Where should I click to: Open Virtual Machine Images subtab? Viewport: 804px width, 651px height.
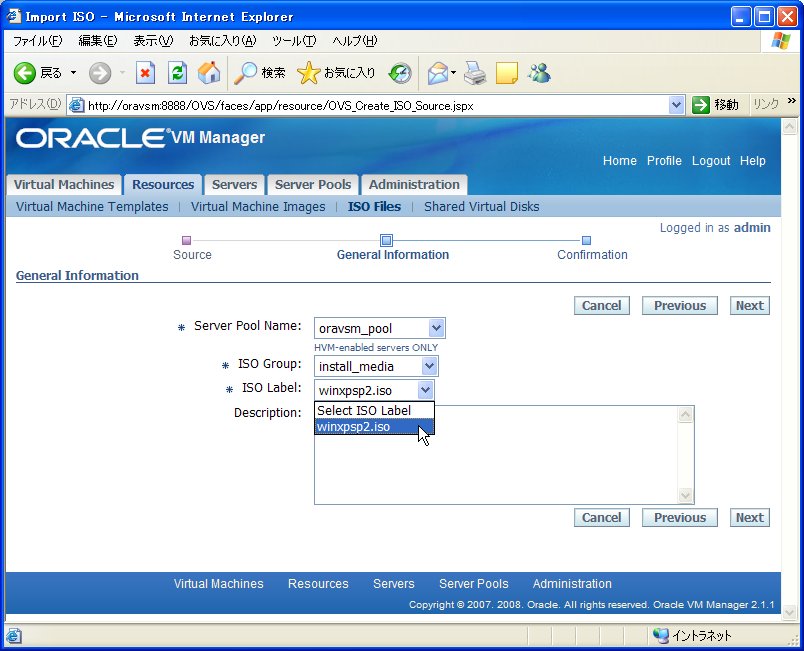coord(258,207)
